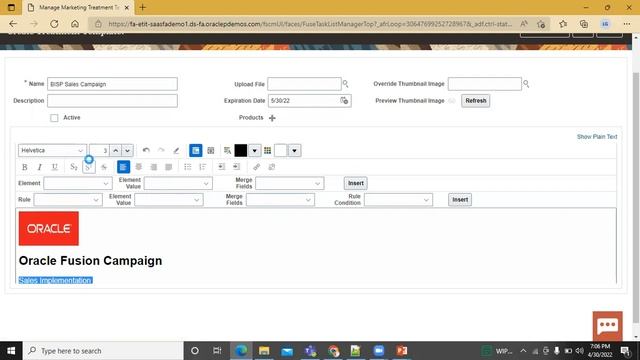Viewport: 640px width, 360px height.
Task: Select the Manage Marketing Treatment browser tab
Action: click(x=78, y=7)
